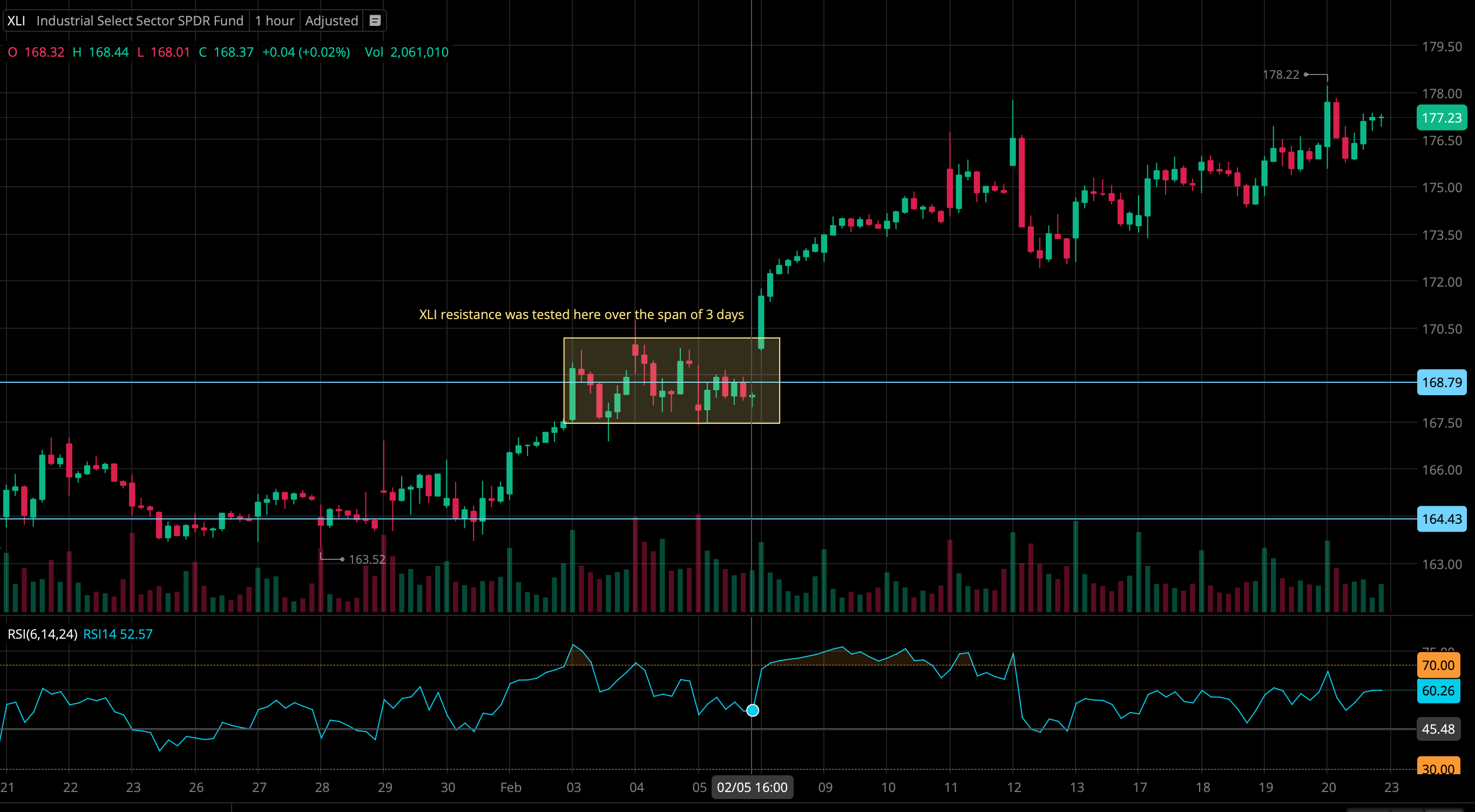Viewport: 1475px width, 812px height.
Task: Open the 1 hour interval selector
Action: (274, 21)
